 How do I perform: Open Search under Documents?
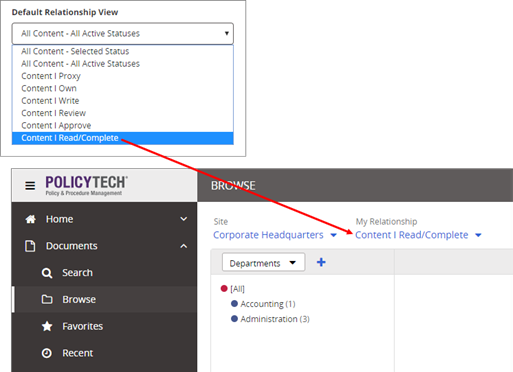[x=77, y=273]
